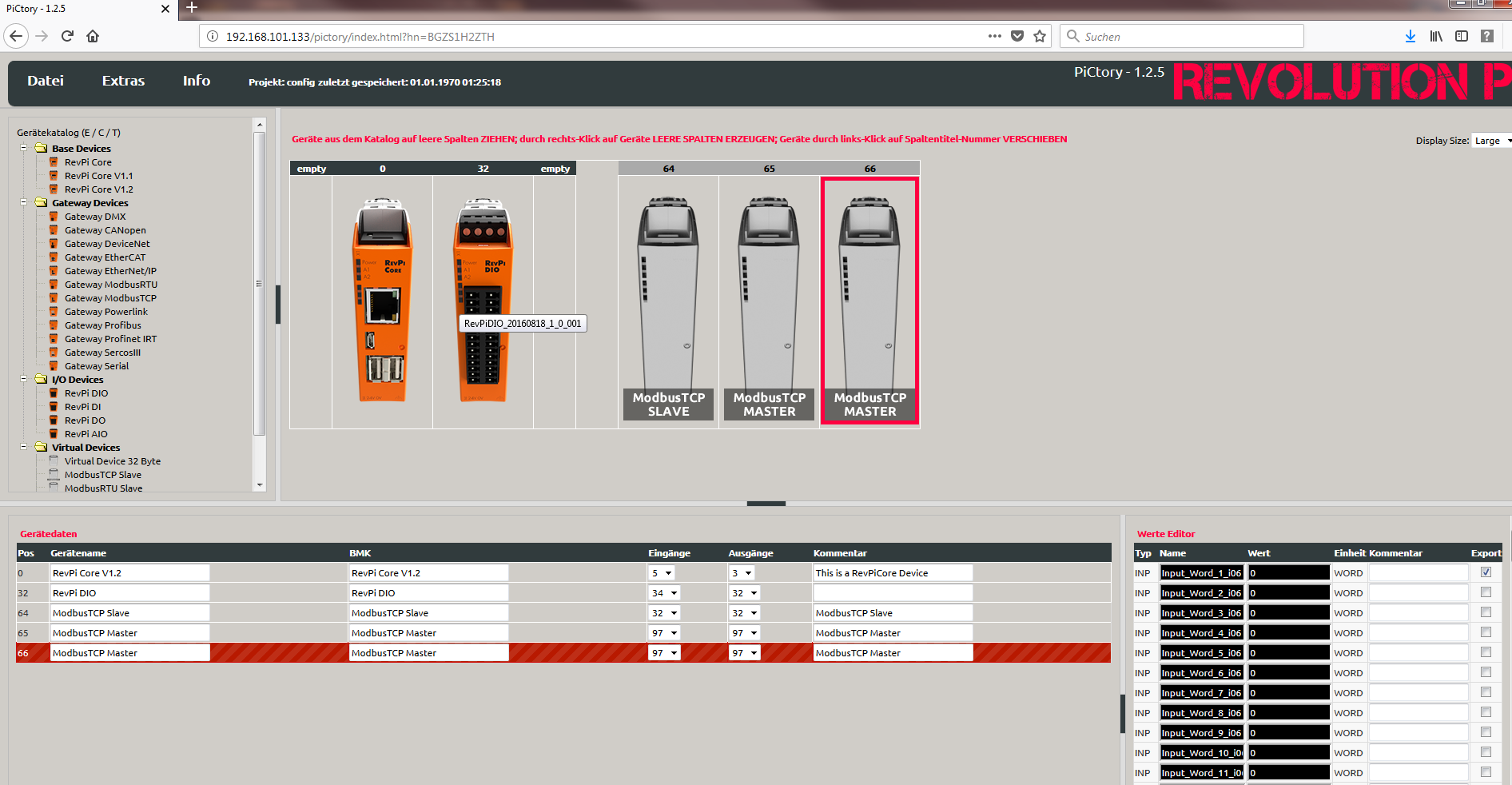Open the downloads arrow icon
Image resolution: width=1512 pixels, height=785 pixels.
click(1410, 36)
